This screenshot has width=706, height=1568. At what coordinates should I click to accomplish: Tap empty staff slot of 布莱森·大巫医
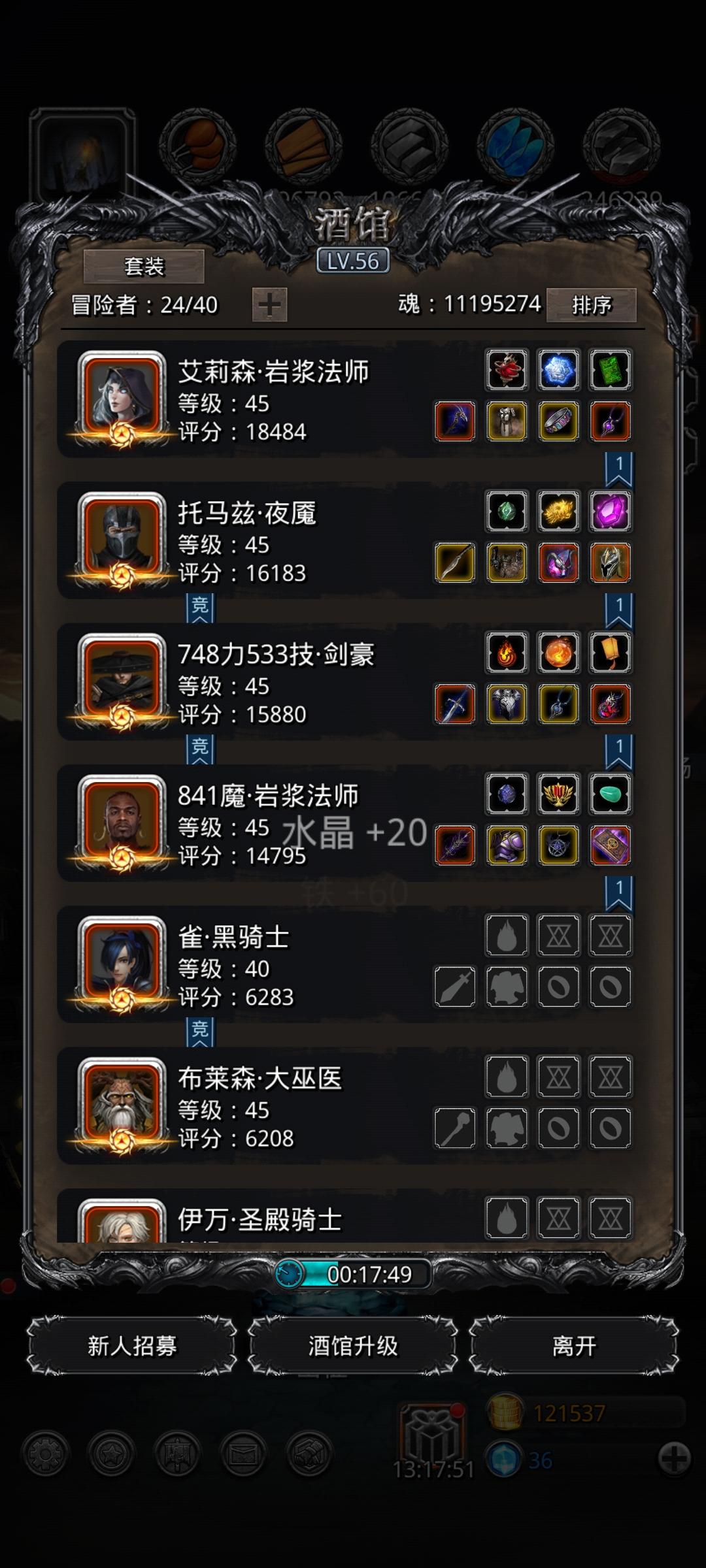455,1128
